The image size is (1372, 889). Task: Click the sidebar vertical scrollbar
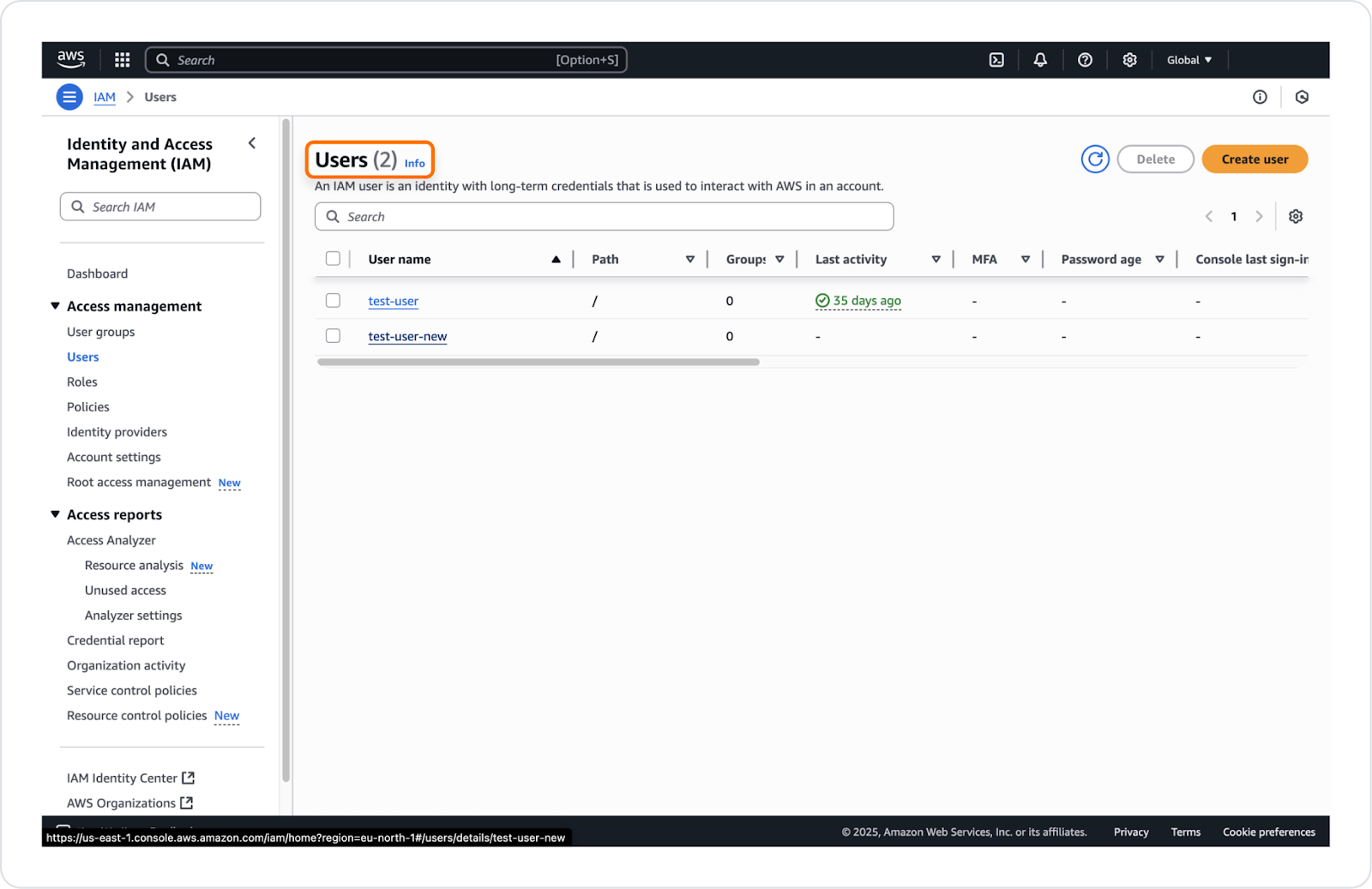click(x=286, y=450)
